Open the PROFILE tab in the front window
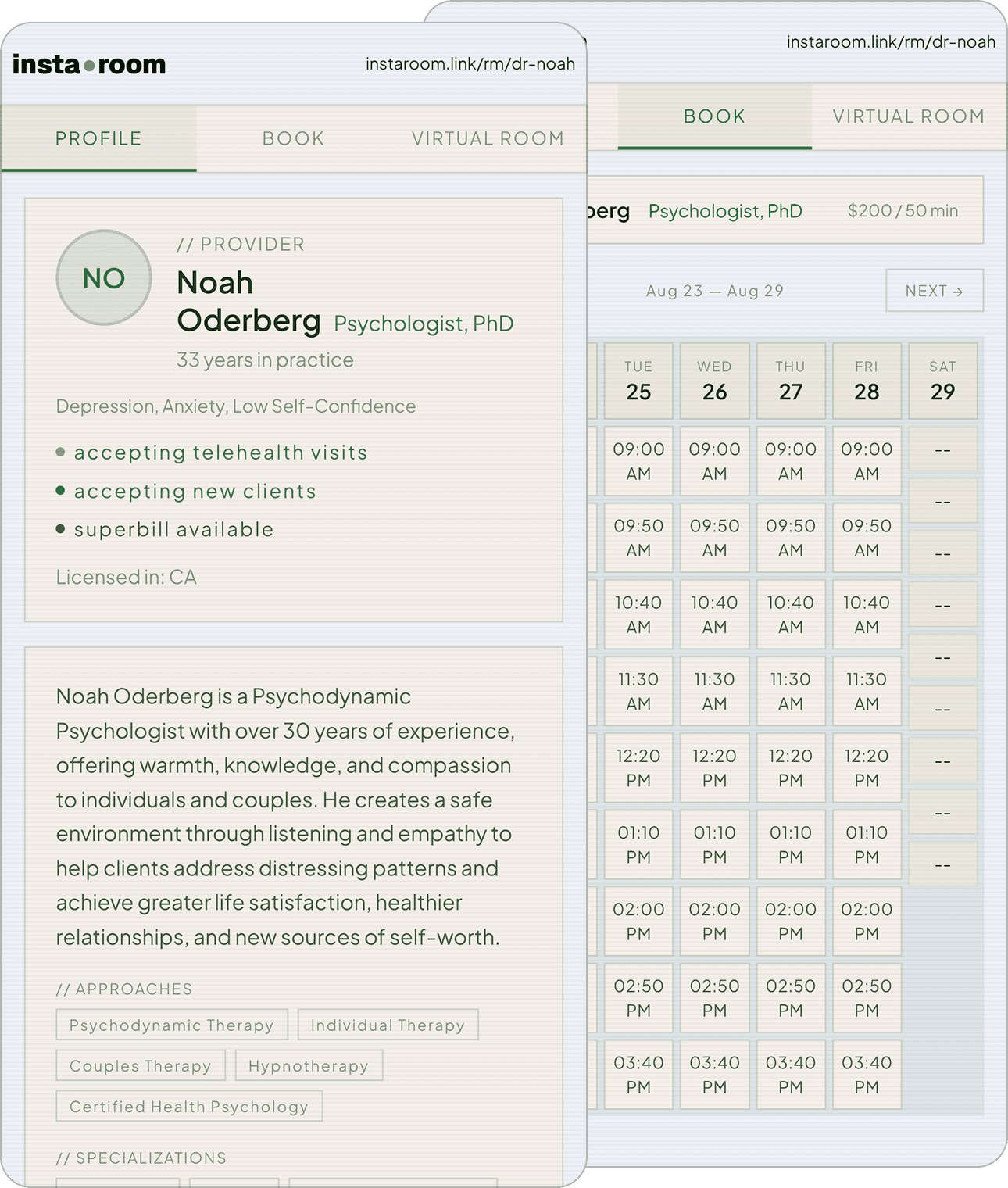This screenshot has height=1188, width=1008. coord(98,138)
